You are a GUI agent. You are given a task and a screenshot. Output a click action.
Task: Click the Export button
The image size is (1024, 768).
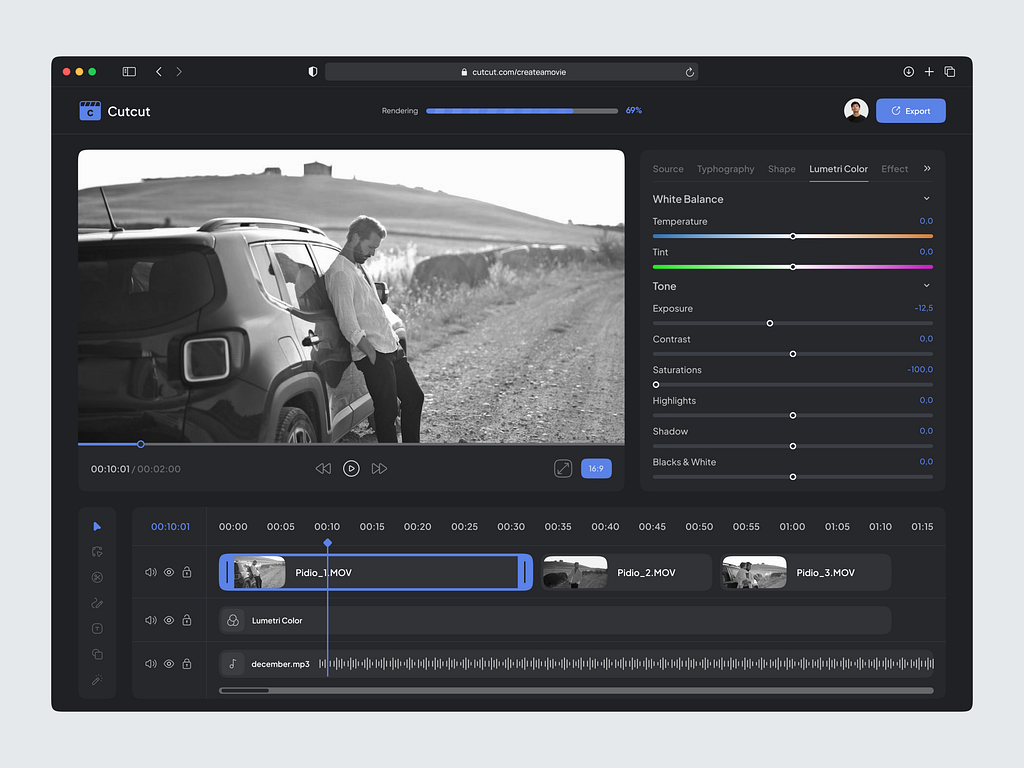910,110
